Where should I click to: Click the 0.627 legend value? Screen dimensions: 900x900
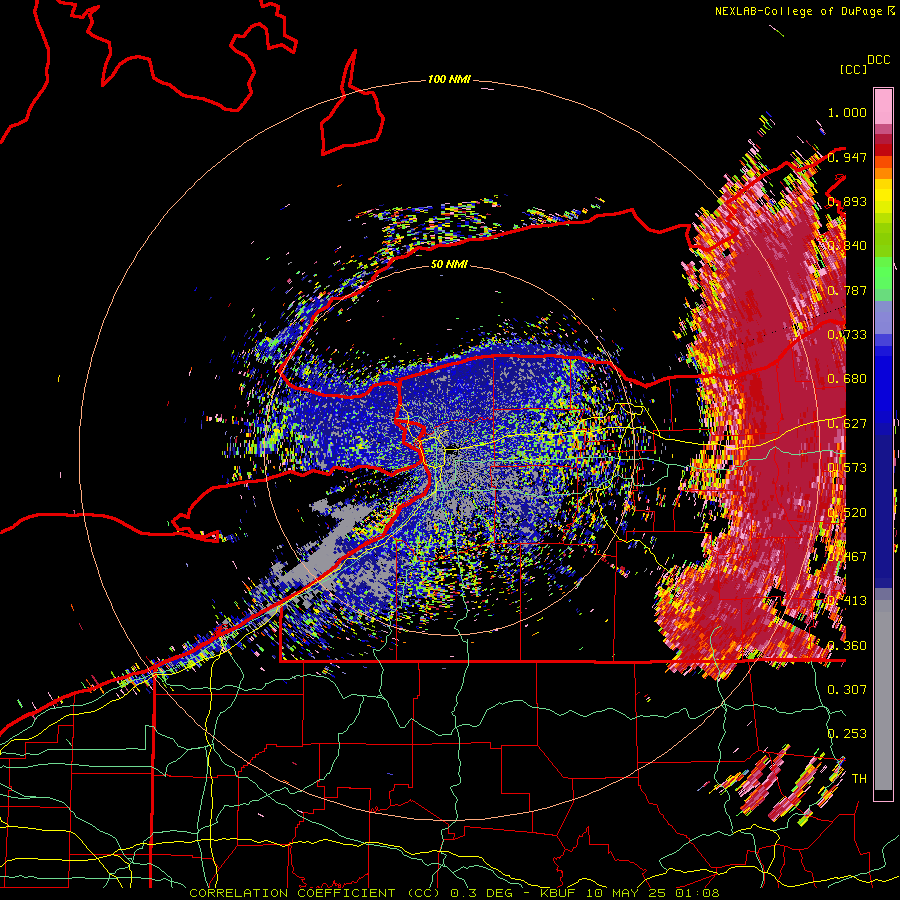(x=847, y=424)
